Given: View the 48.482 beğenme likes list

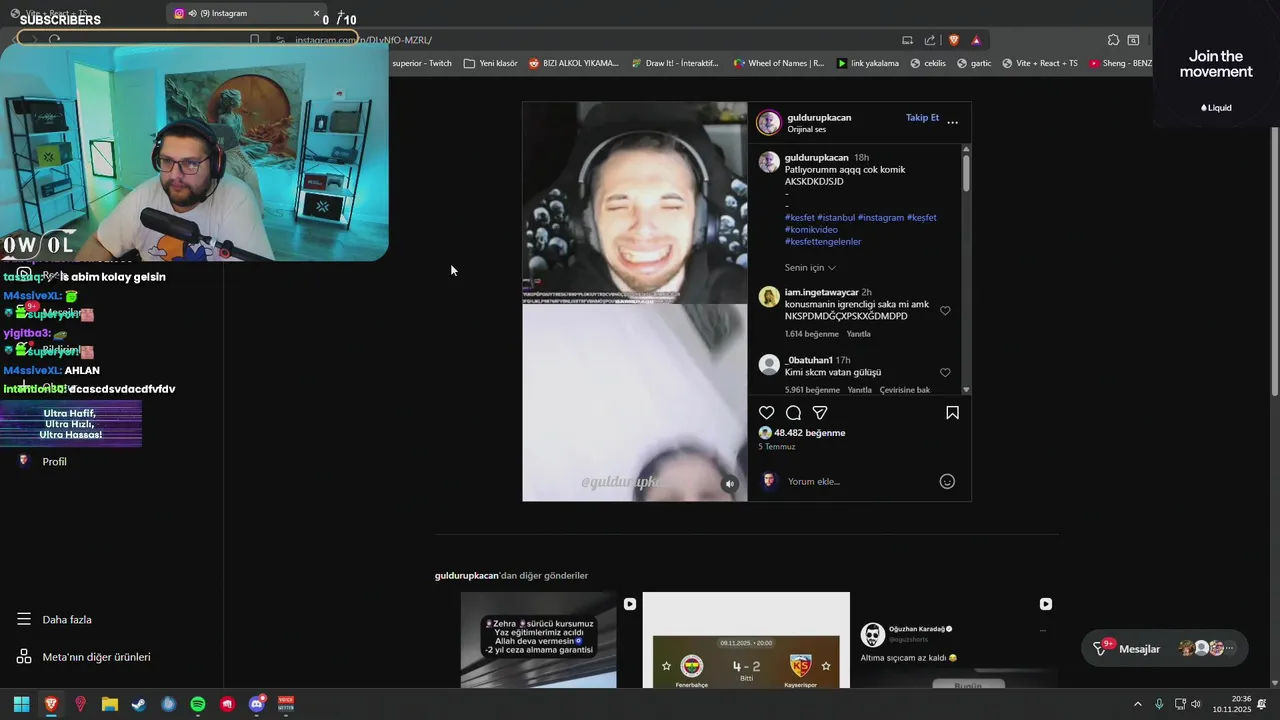Looking at the screenshot, I should tap(810, 433).
